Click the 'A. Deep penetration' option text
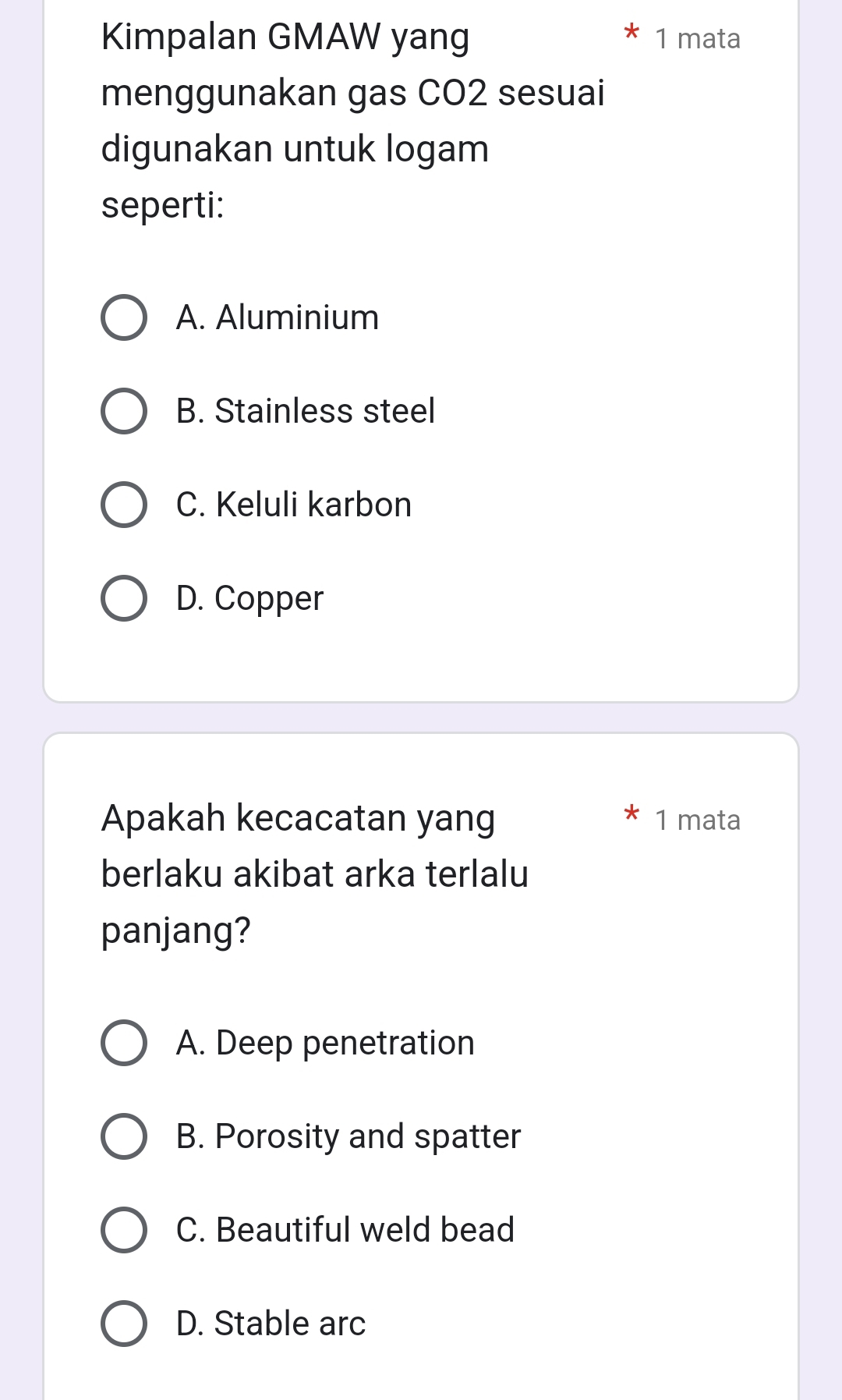Image resolution: width=842 pixels, height=1400 pixels. [325, 1043]
